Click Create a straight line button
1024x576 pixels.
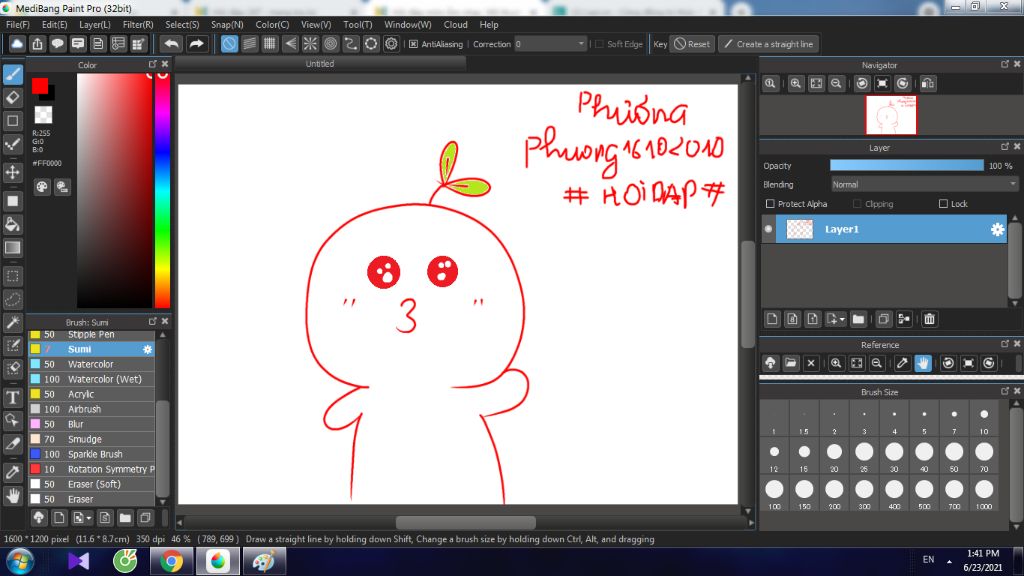769,44
